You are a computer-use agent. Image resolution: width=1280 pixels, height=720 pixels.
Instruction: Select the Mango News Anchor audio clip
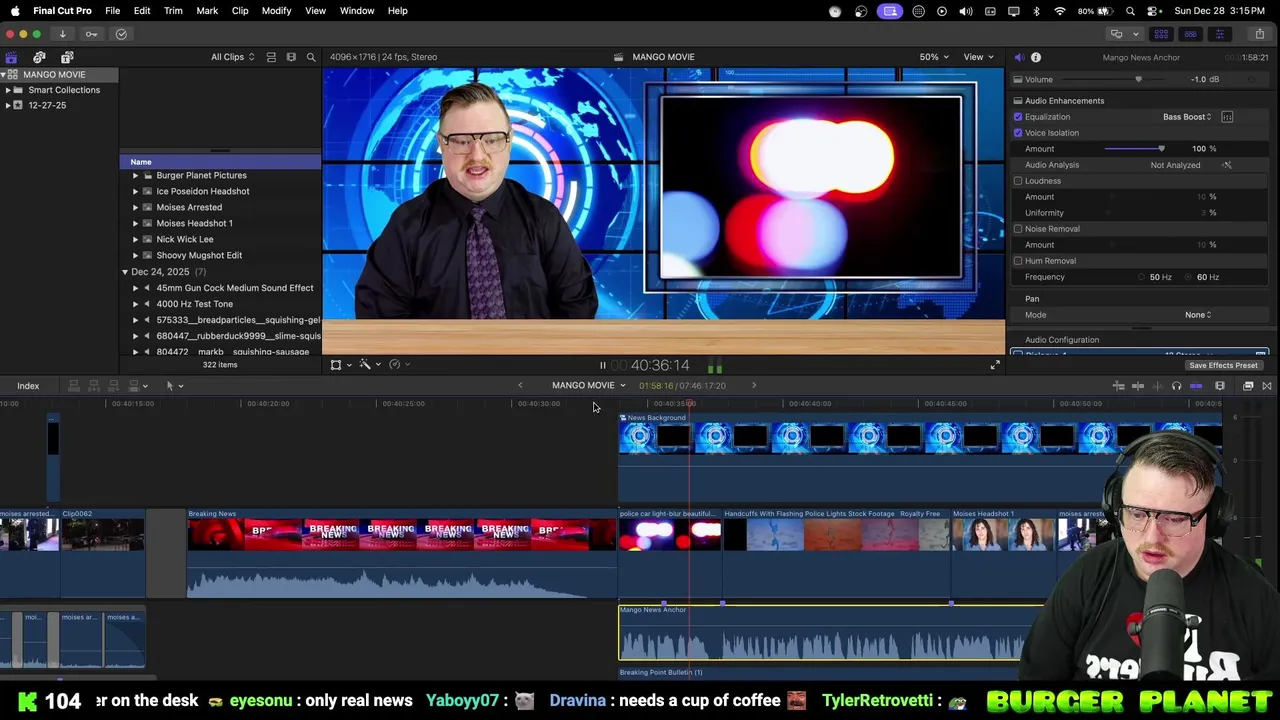click(830, 632)
